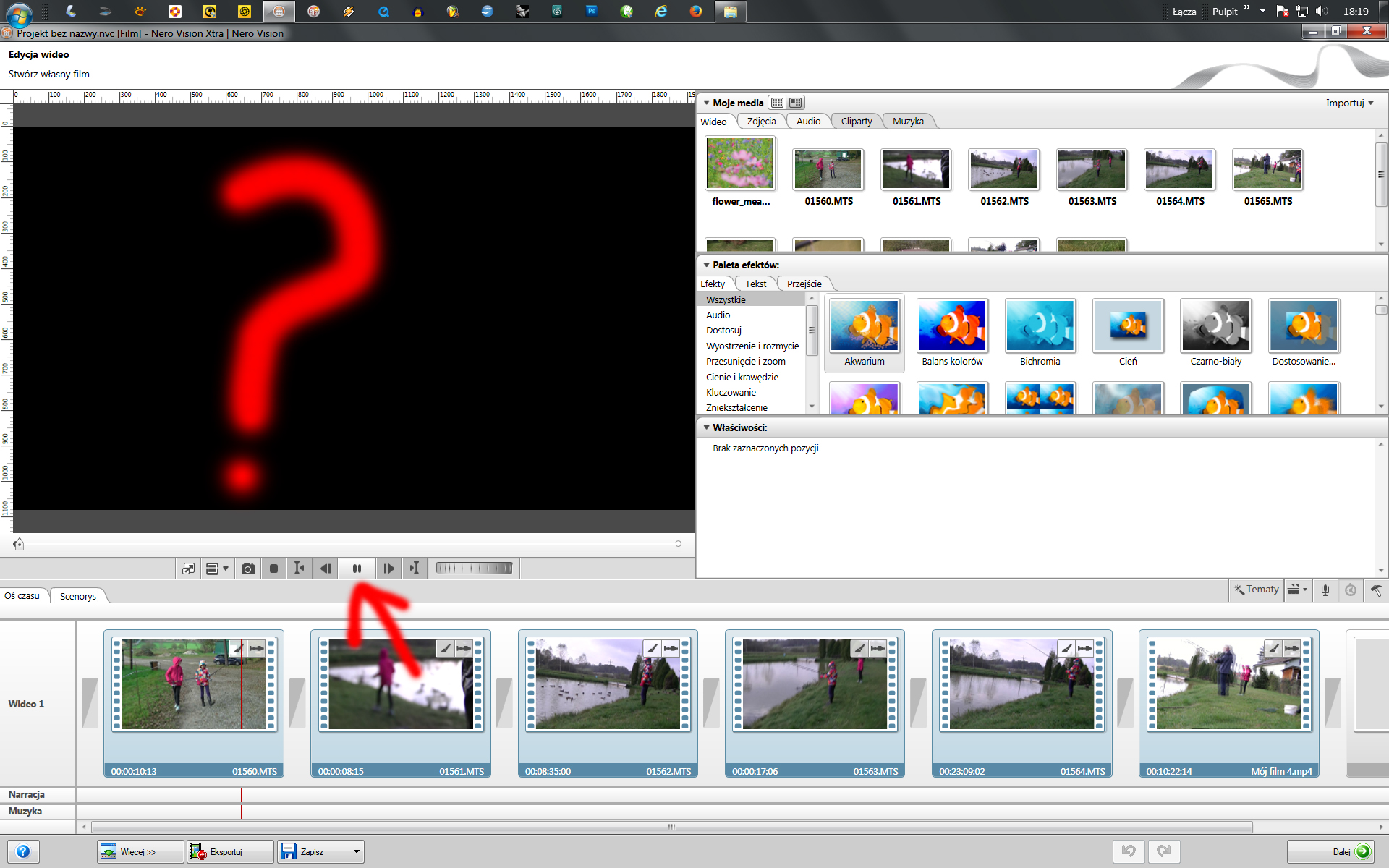Image resolution: width=1389 pixels, height=868 pixels.
Task: Take a snapshot with the camera icon
Action: (x=247, y=569)
